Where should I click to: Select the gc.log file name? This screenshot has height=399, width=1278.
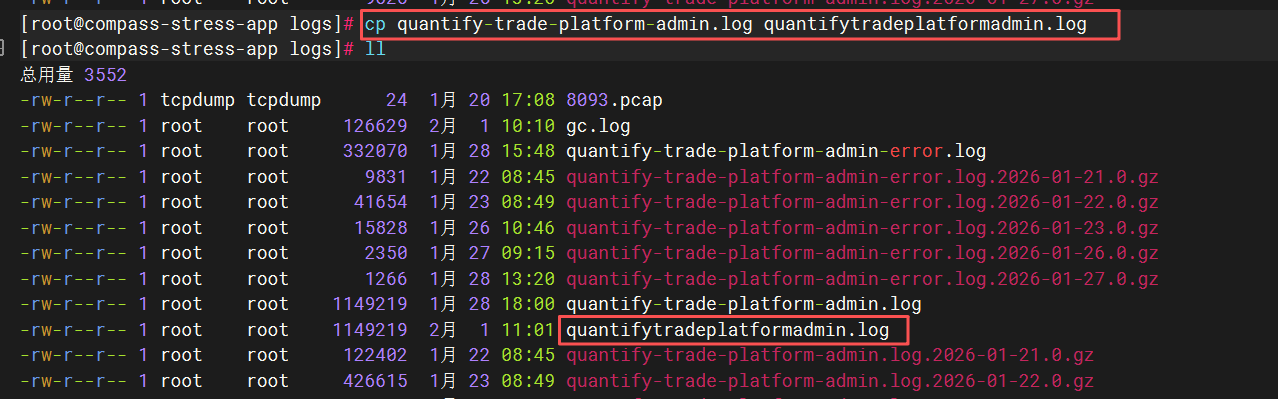[x=598, y=126]
